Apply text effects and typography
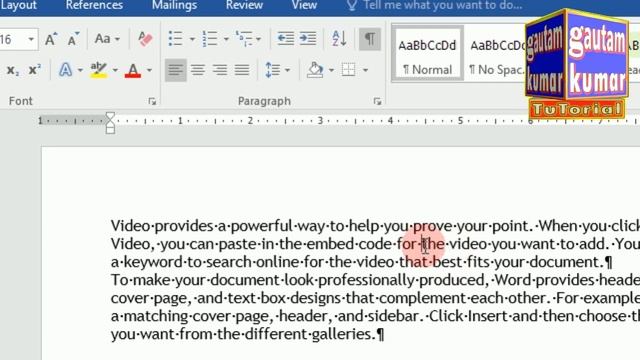The image size is (640, 360). pos(65,70)
